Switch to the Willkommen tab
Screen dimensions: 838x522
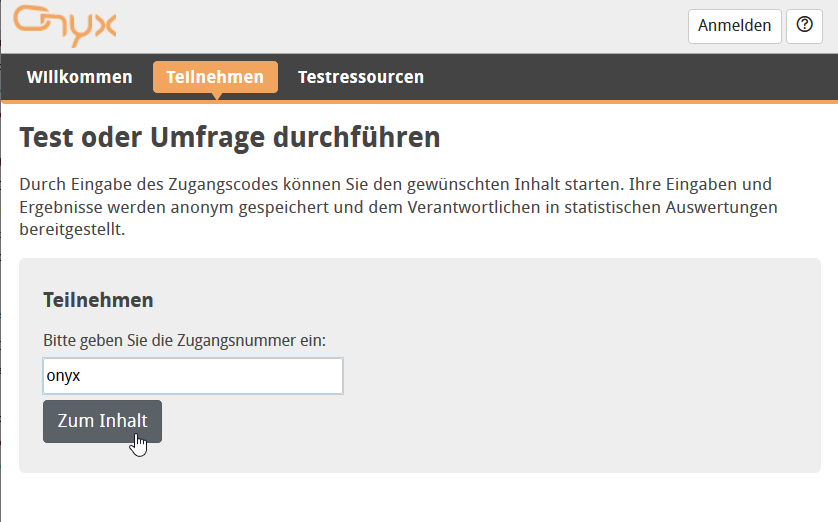[x=79, y=77]
